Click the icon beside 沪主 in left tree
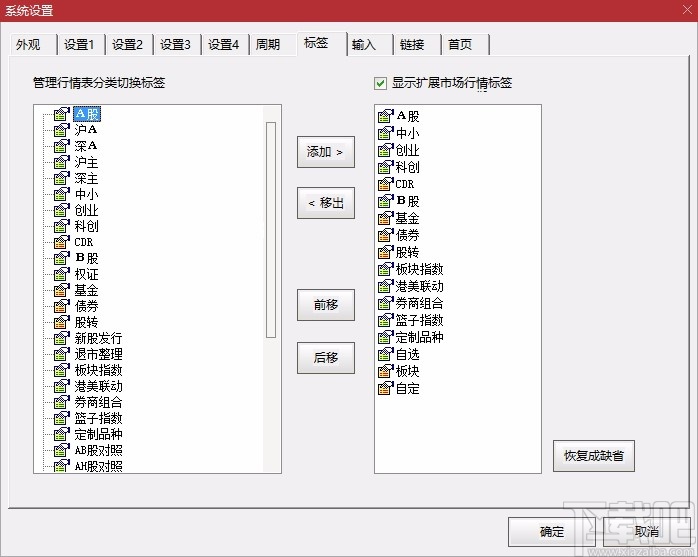Screen dimensions: 698x557 (62, 162)
